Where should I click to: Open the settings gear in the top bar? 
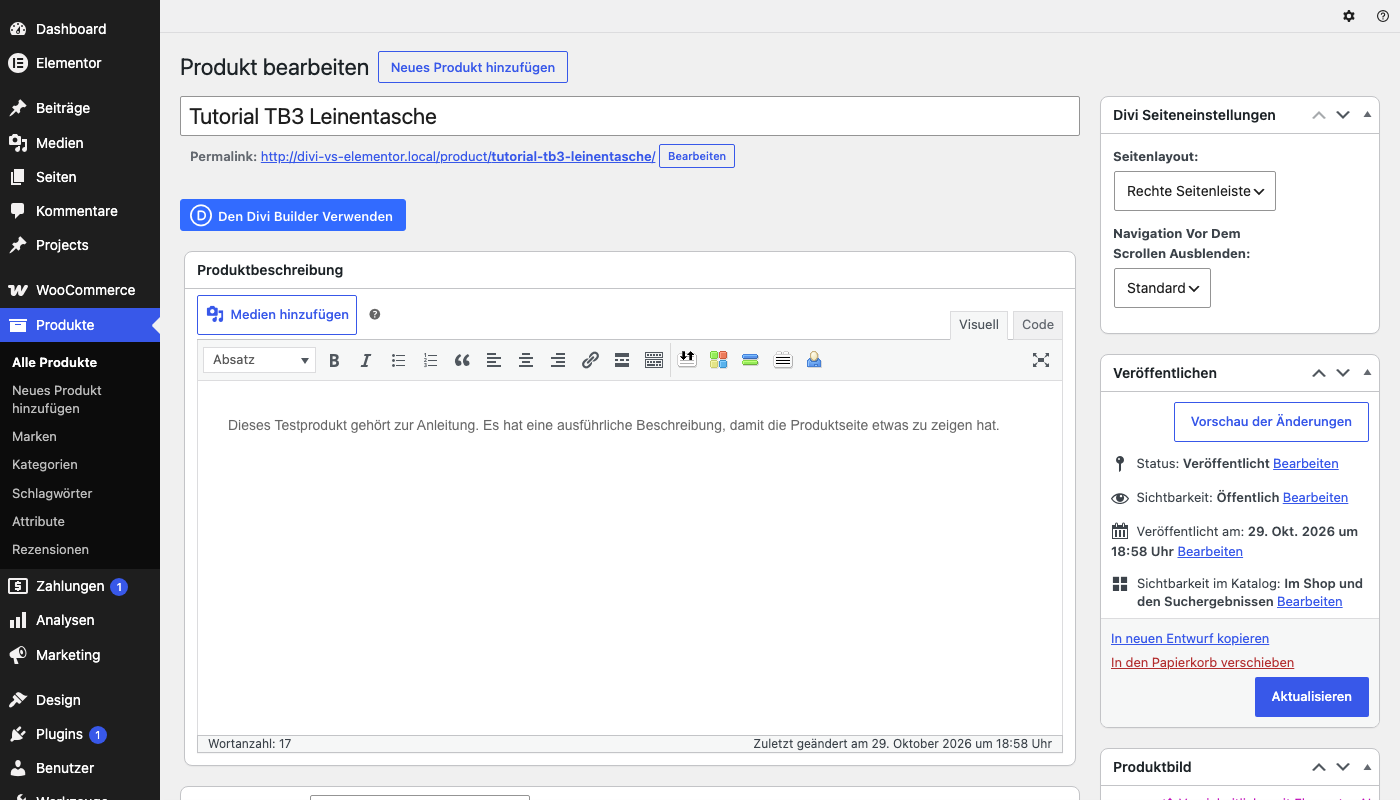[x=1349, y=16]
